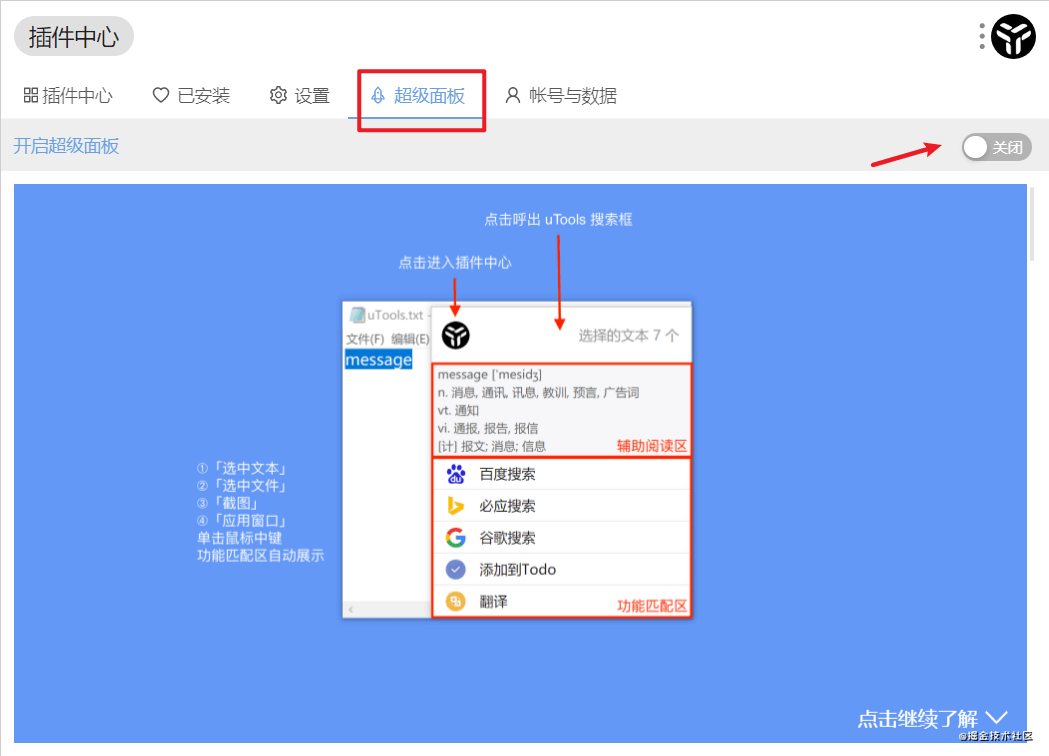
Task: Click the orange translate icon
Action: click(x=456, y=601)
